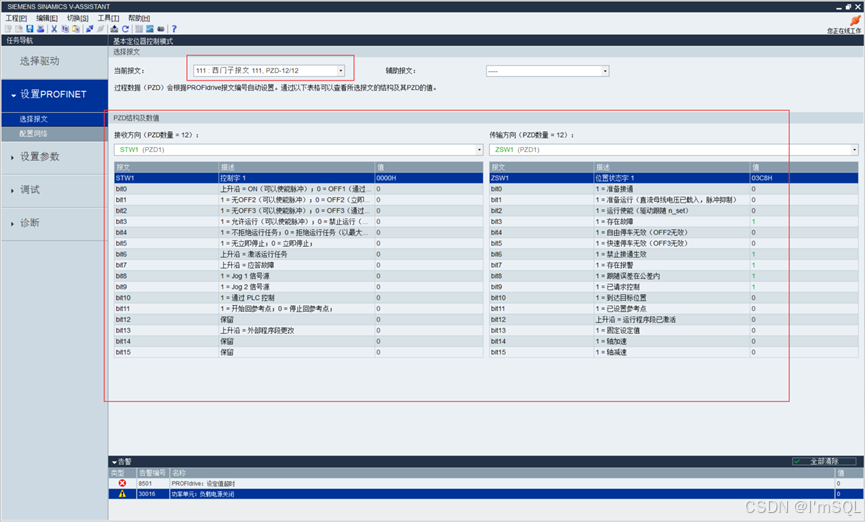Select ZSW1 bit10 row 1 = 到达目标位置

coord(674,297)
